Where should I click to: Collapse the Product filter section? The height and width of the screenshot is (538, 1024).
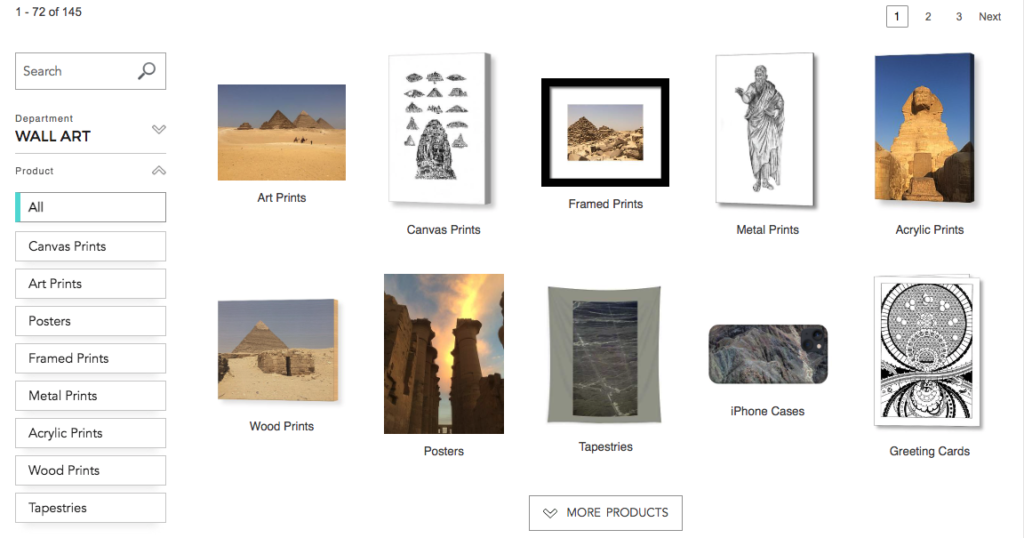click(x=159, y=170)
